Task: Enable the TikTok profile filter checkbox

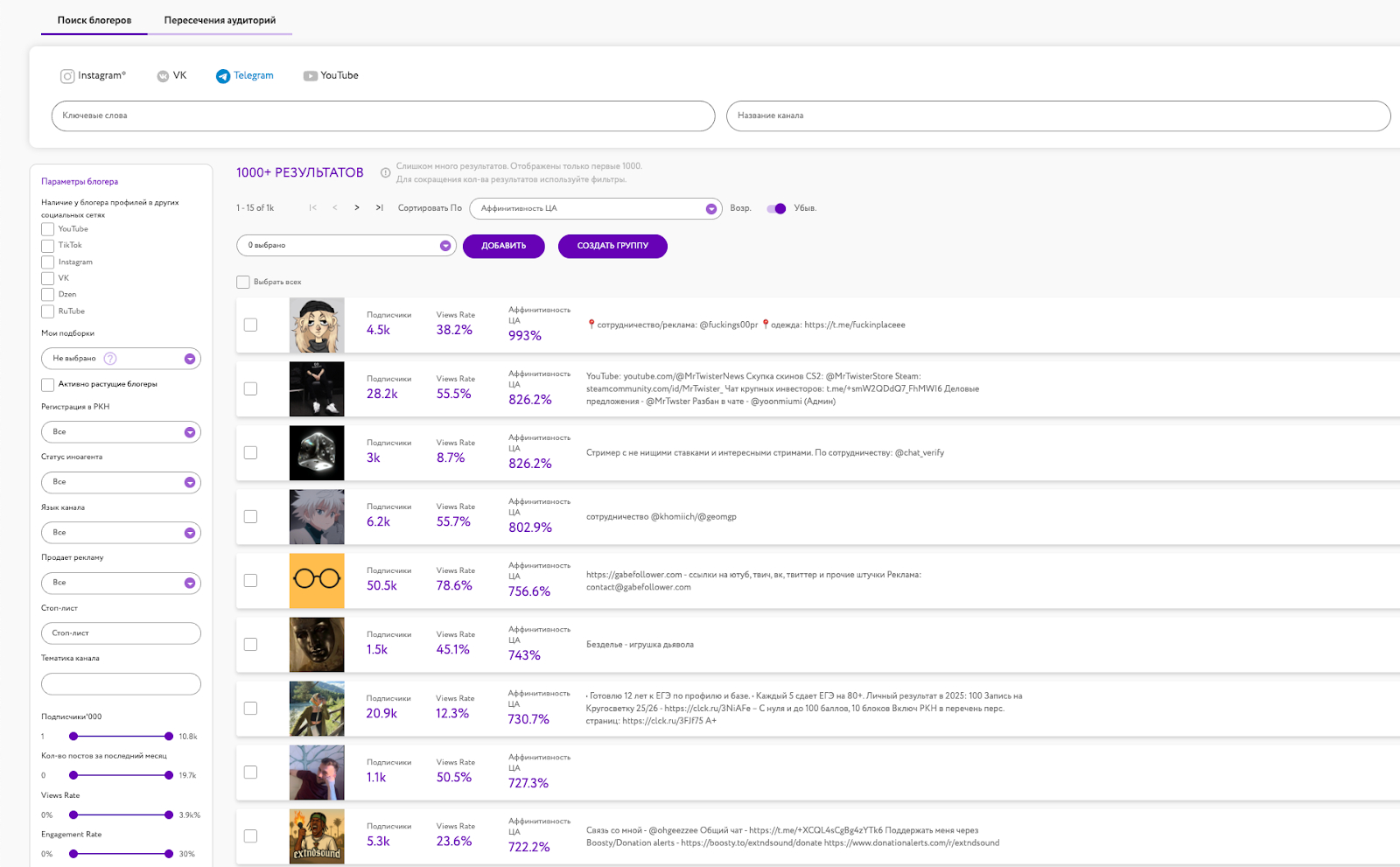Action: tap(48, 246)
